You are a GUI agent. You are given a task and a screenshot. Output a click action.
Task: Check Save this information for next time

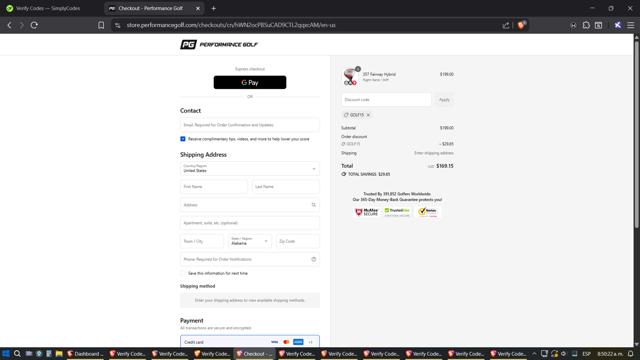click(x=183, y=273)
